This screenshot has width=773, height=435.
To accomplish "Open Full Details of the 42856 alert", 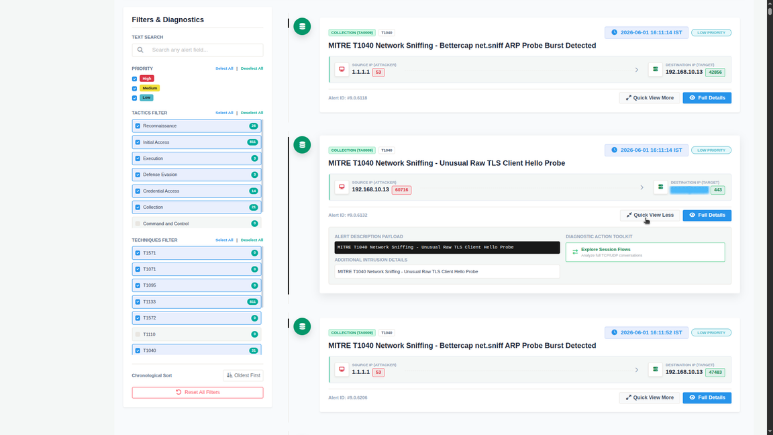I will pos(707,98).
